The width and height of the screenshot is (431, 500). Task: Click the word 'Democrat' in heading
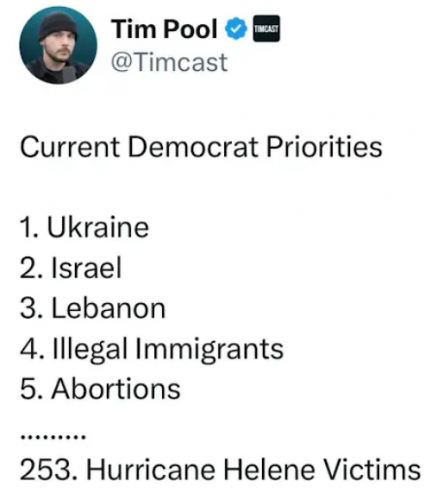[x=193, y=147]
